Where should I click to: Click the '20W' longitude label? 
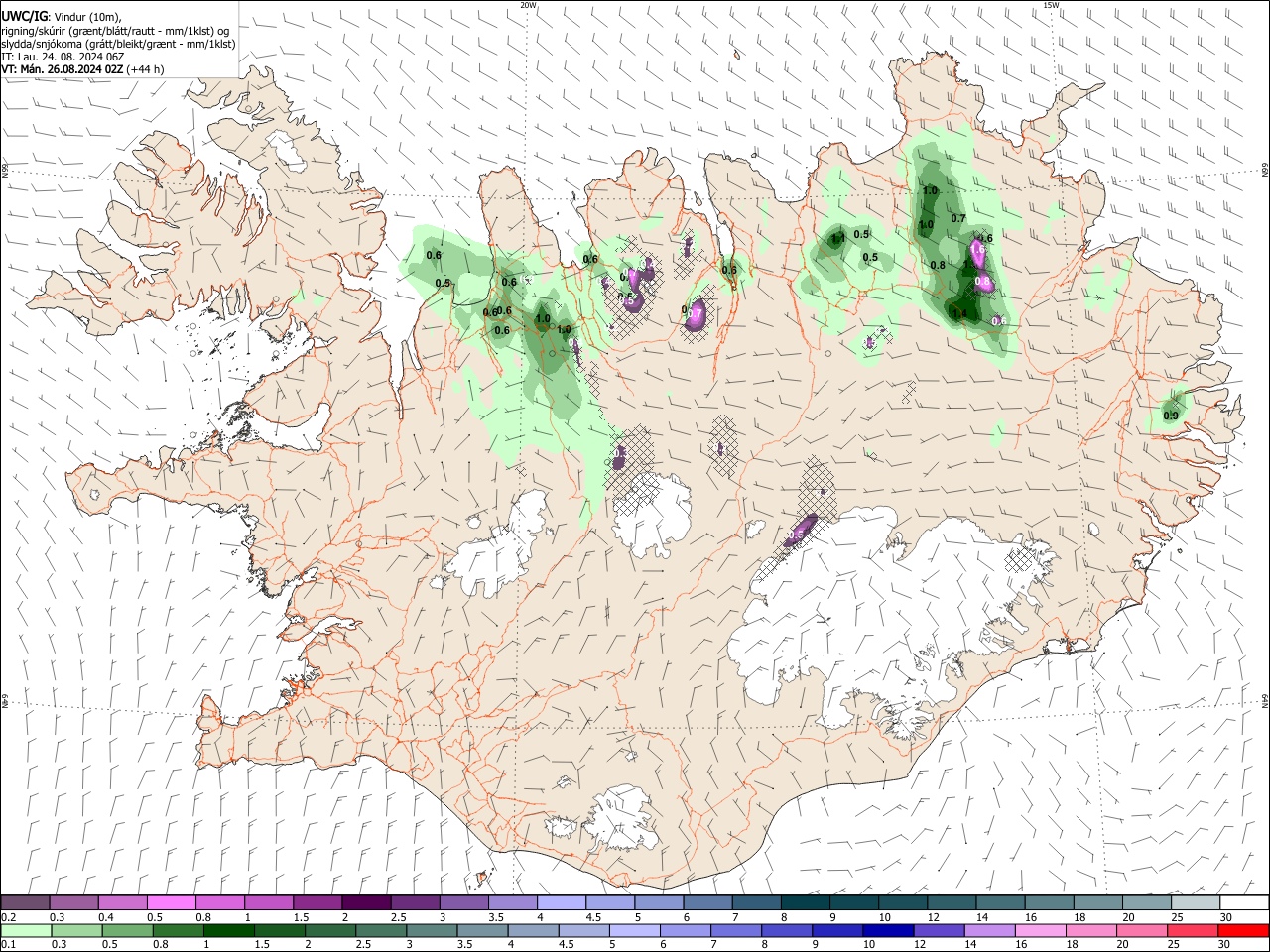point(528,5)
